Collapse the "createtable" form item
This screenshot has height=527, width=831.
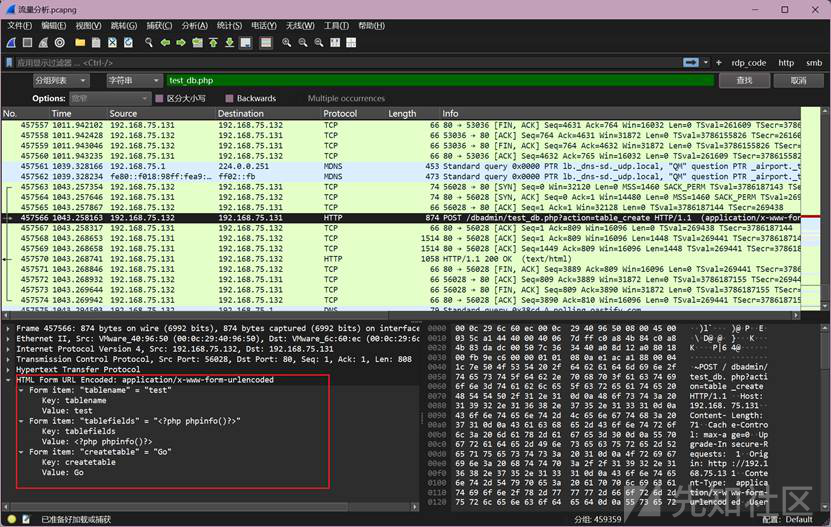(21, 452)
